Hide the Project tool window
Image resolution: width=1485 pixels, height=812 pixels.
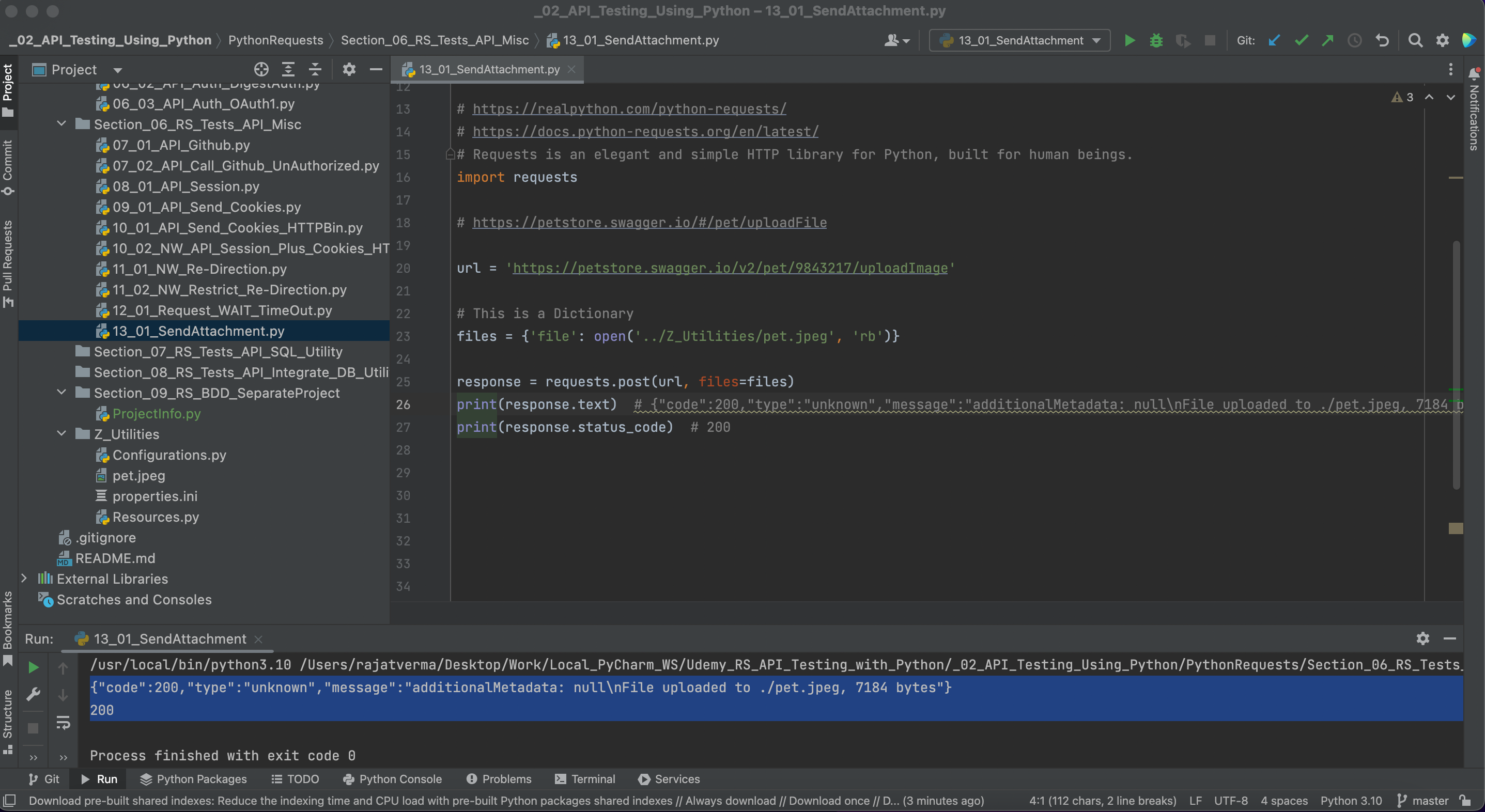pos(376,70)
